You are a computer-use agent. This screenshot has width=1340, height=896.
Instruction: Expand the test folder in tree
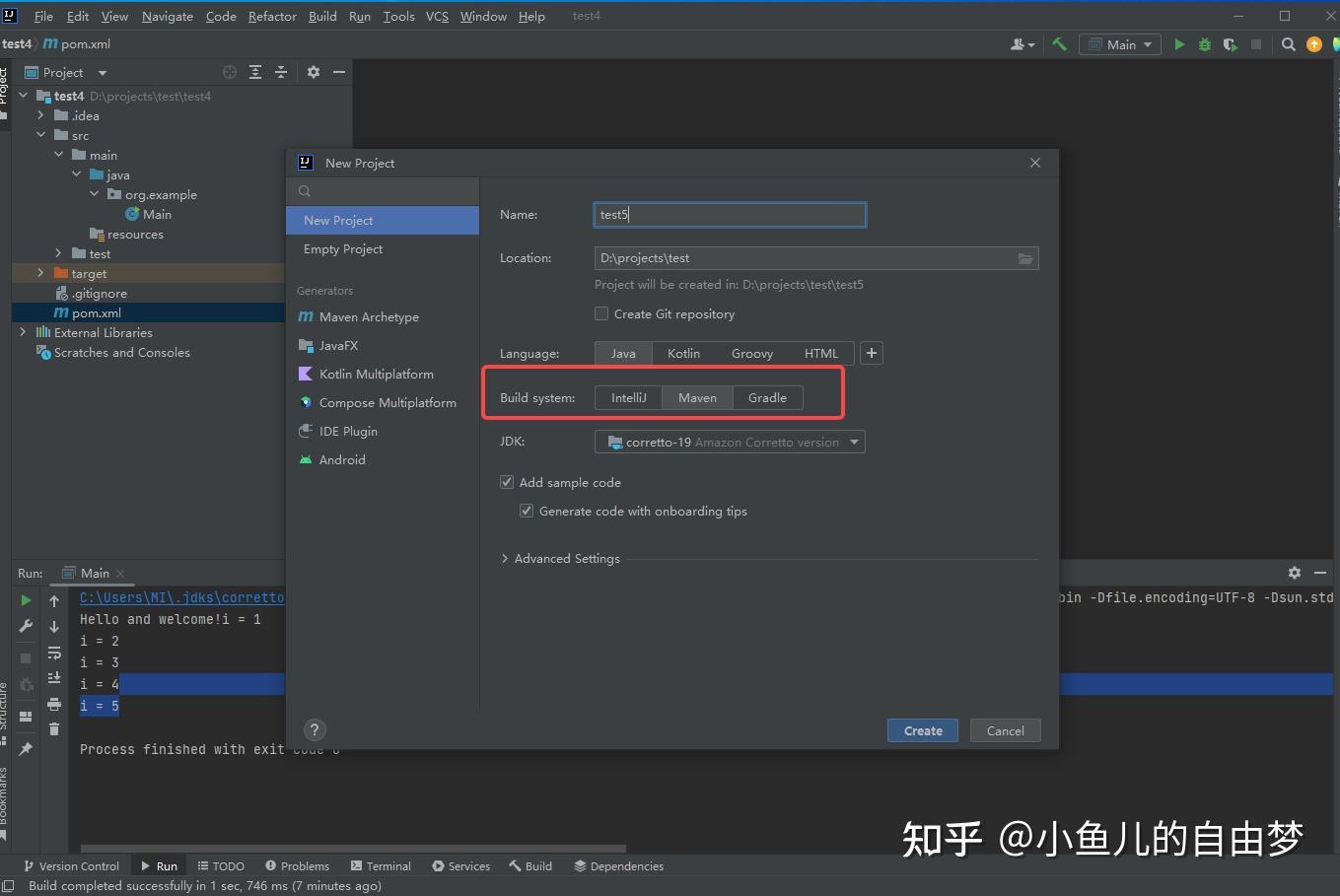58,253
